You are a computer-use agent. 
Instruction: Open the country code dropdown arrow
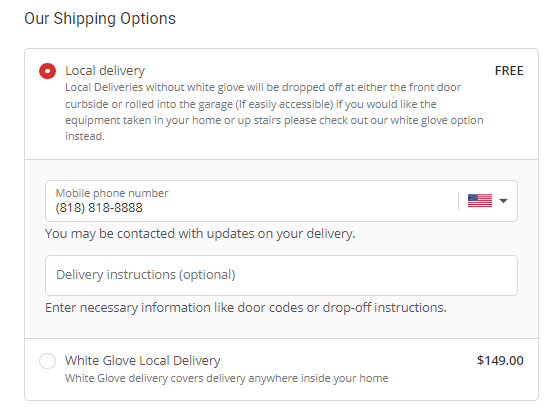coord(503,201)
